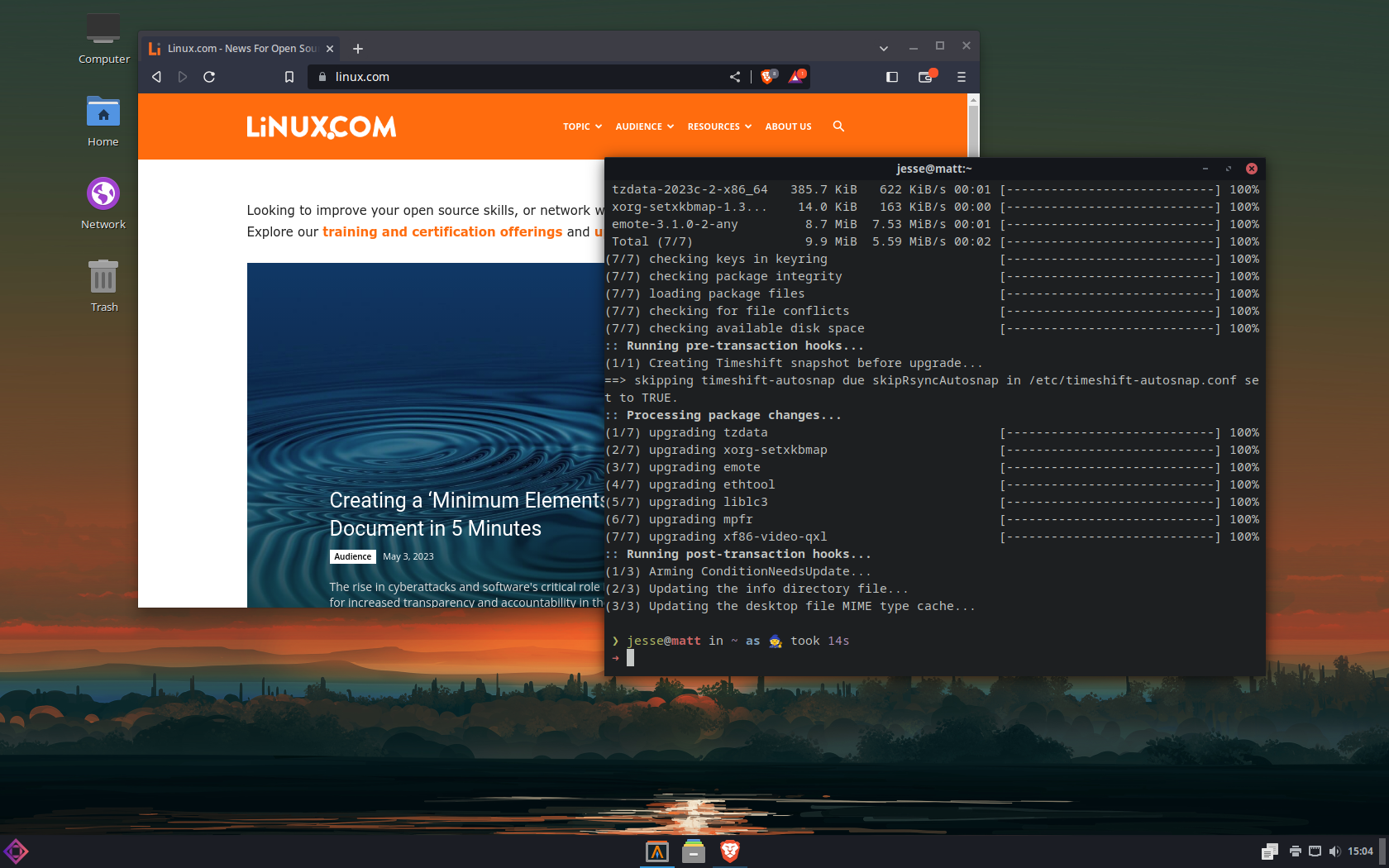Open the tab search dropdown arrow

pyautogui.click(x=884, y=49)
